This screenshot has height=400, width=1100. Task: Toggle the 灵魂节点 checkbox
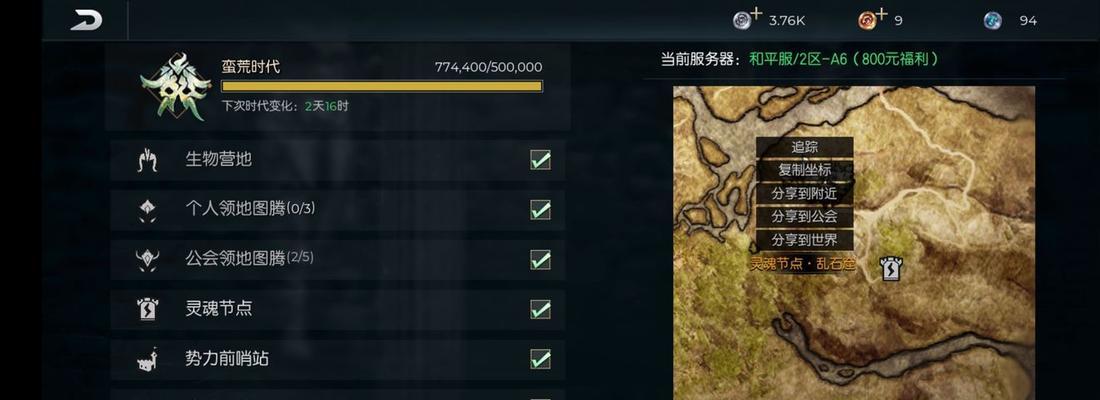click(x=540, y=309)
